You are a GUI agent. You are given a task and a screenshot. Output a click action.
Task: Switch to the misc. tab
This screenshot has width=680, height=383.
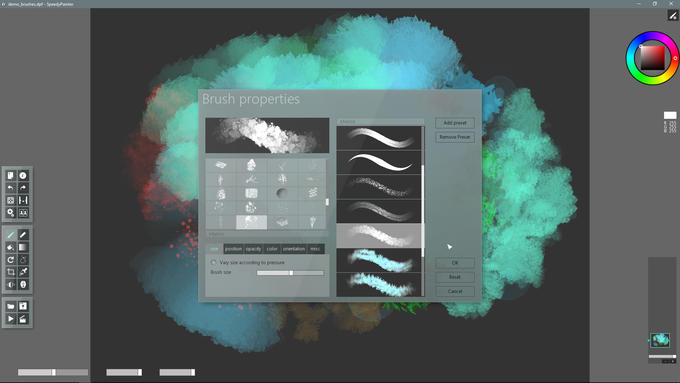(315, 249)
